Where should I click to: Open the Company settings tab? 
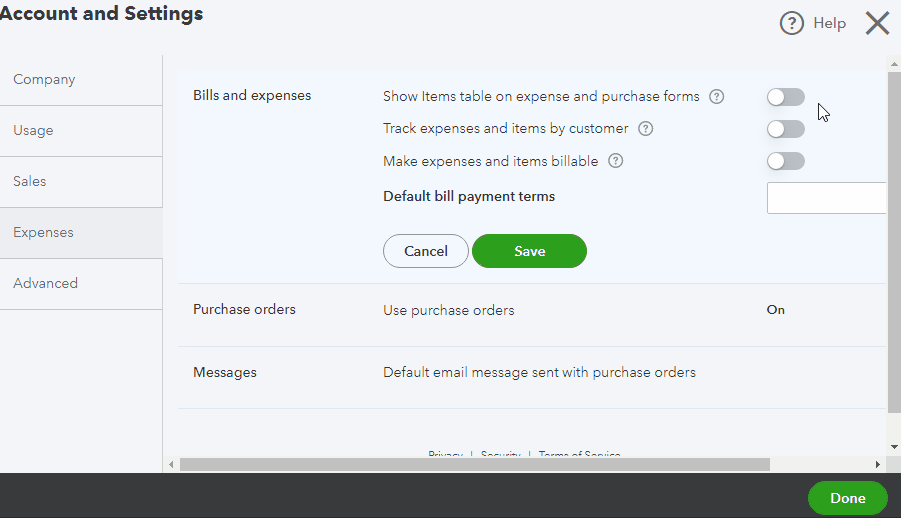pos(44,80)
